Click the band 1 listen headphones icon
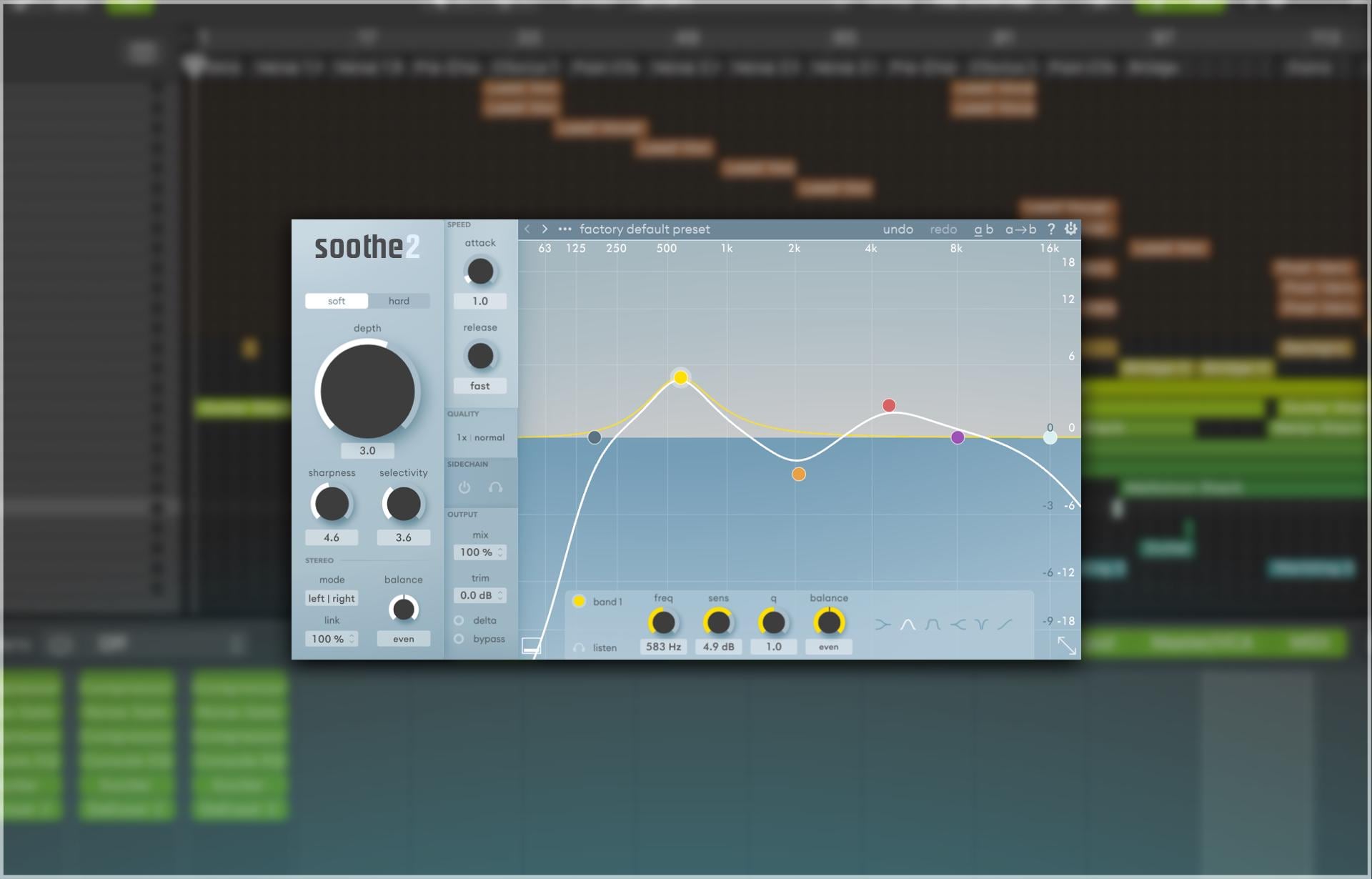 pos(579,648)
